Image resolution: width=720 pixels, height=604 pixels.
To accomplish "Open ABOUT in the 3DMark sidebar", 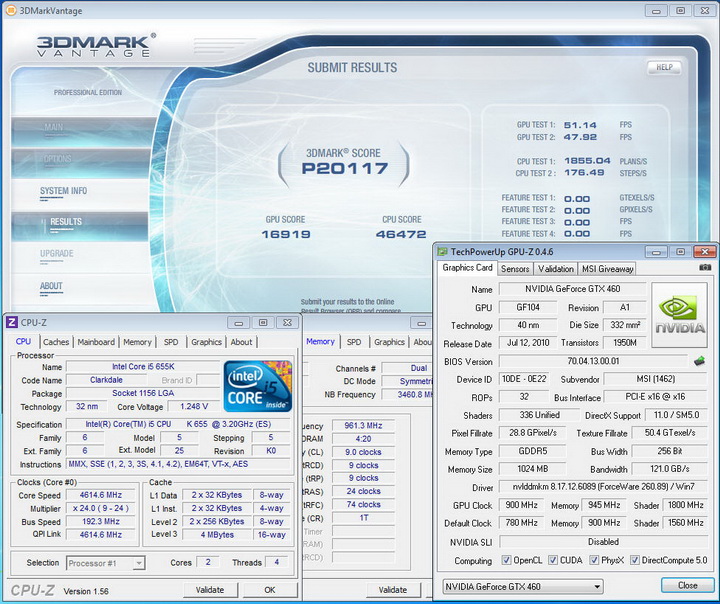I will 51,286.
